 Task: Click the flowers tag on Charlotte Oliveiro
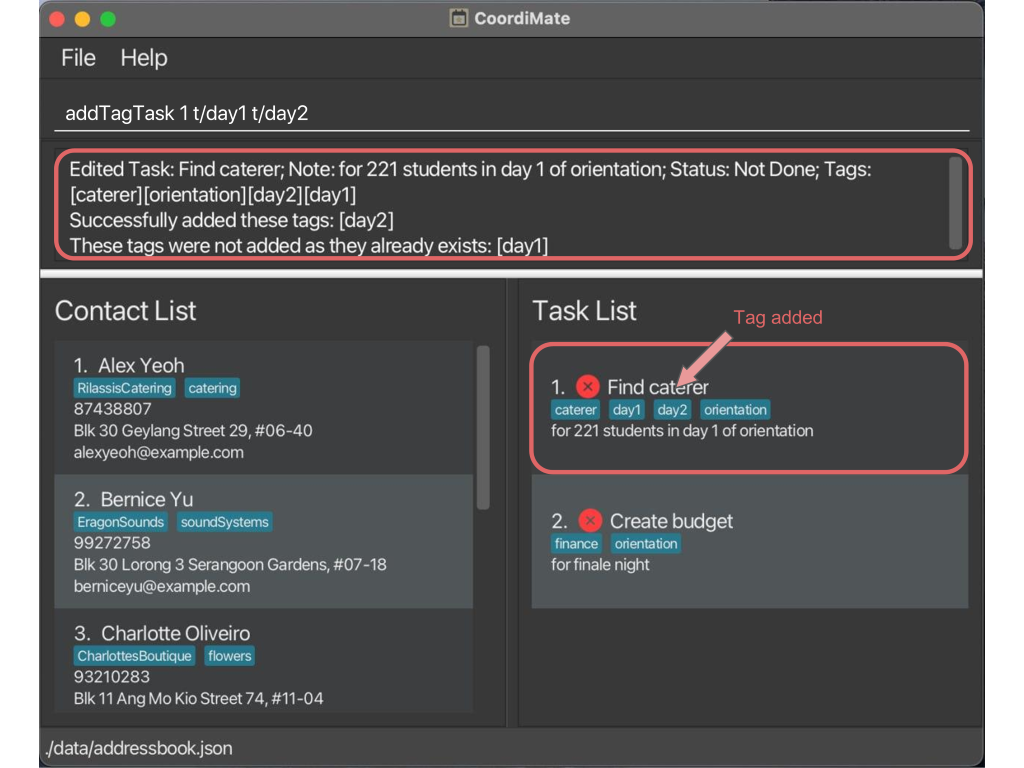pos(230,656)
